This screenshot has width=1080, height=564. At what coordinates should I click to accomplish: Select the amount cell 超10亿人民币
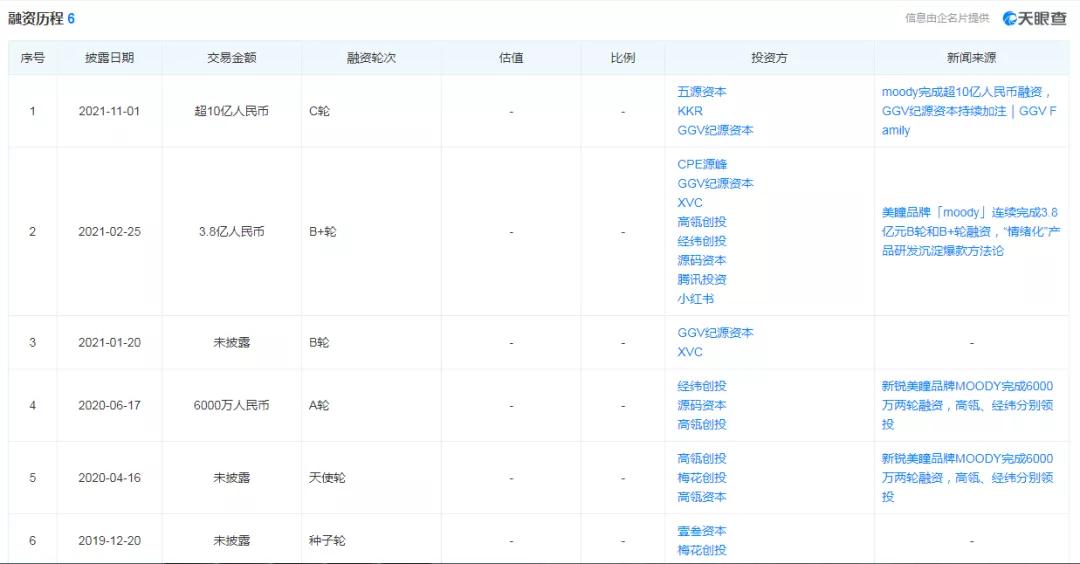pyautogui.click(x=231, y=111)
